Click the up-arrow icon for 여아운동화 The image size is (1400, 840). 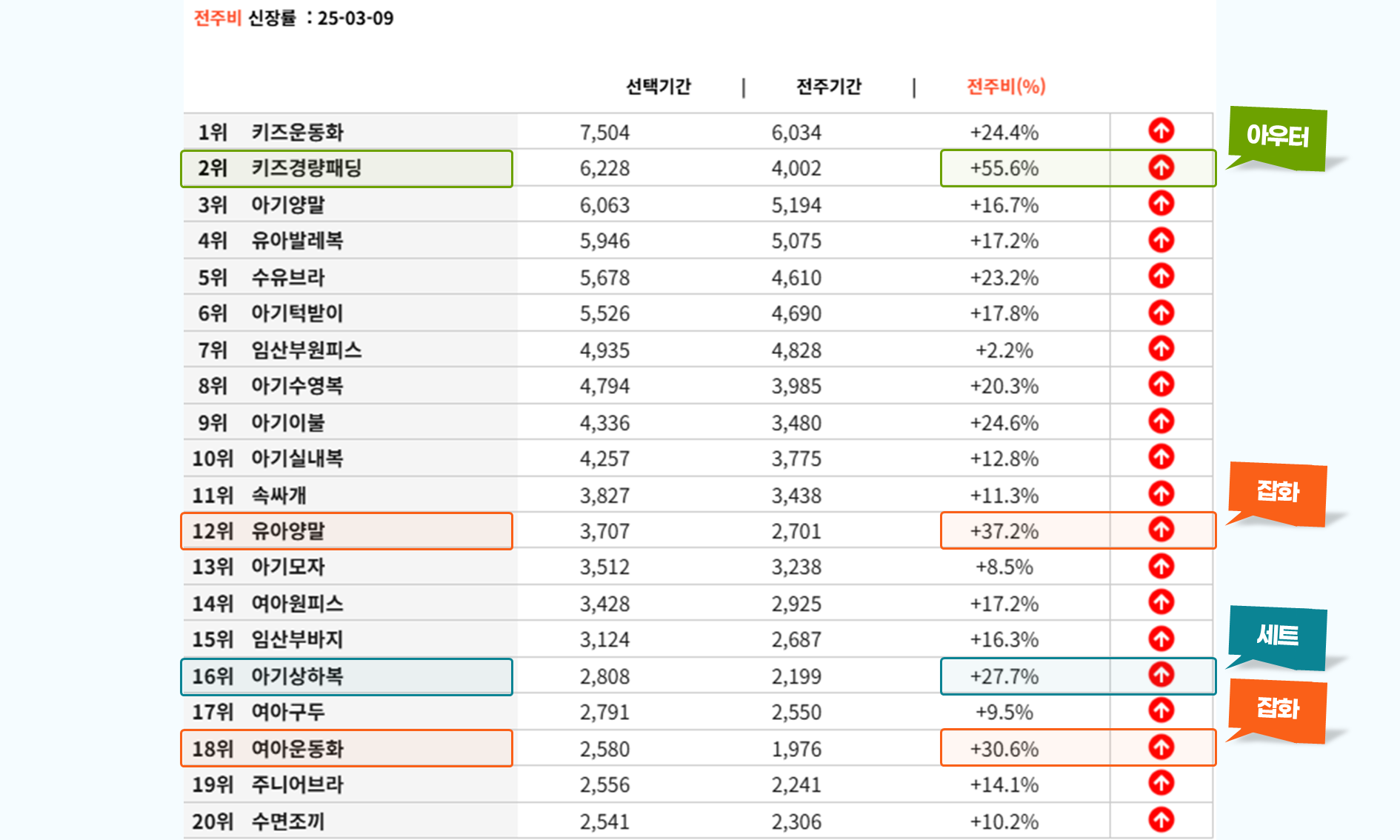click(1161, 747)
